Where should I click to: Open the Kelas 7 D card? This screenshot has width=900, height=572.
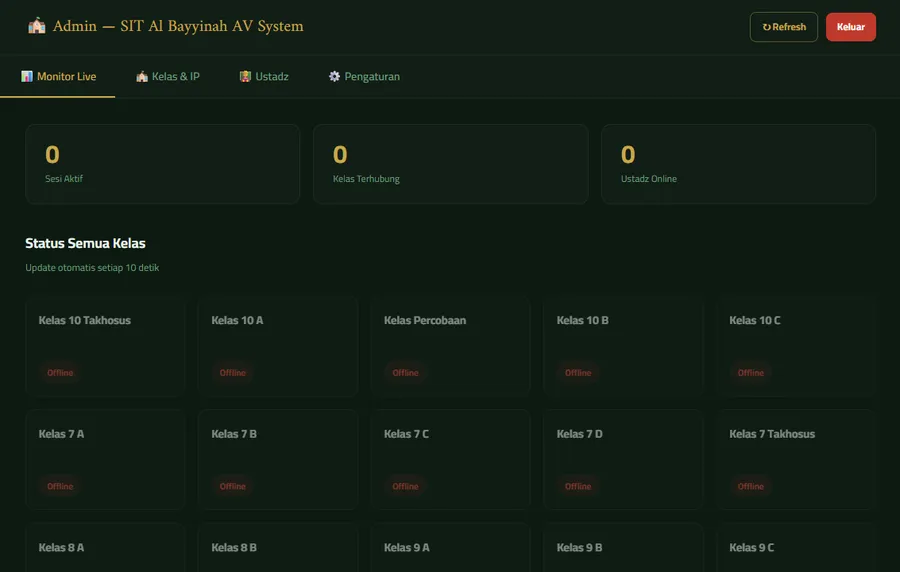click(x=623, y=460)
